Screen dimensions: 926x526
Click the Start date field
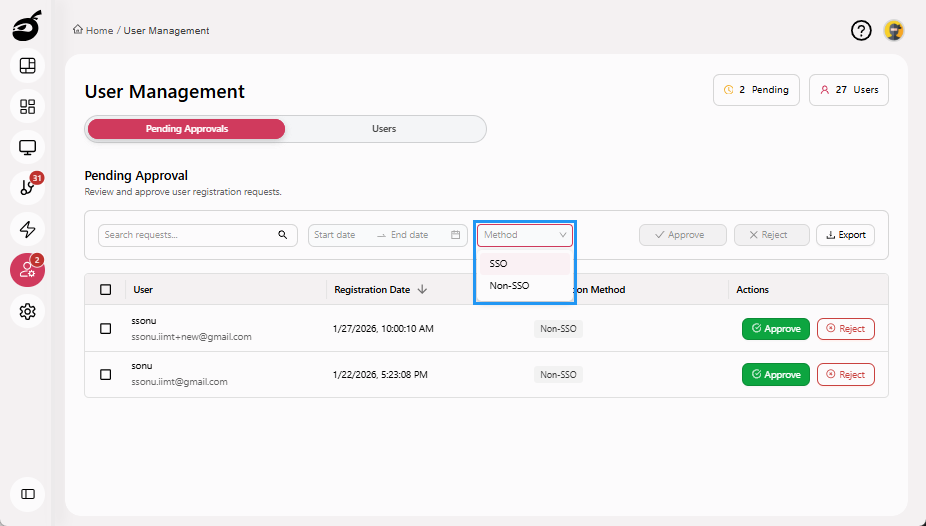(343, 234)
